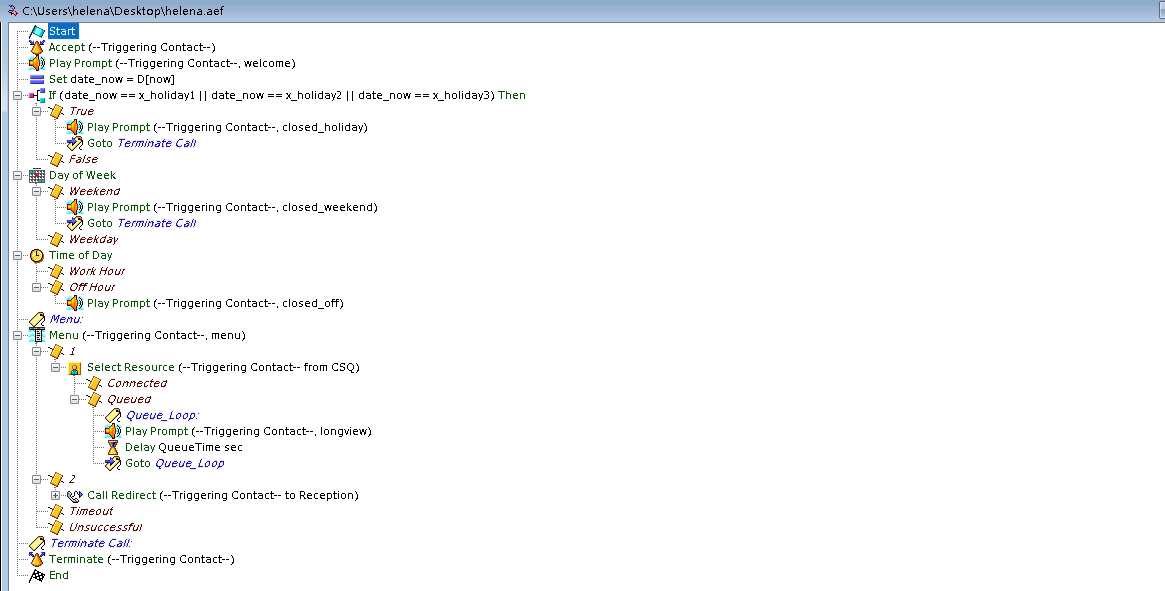This screenshot has width=1165, height=591.
Task: Collapse the Queued branch
Action: pyautogui.click(x=75, y=399)
